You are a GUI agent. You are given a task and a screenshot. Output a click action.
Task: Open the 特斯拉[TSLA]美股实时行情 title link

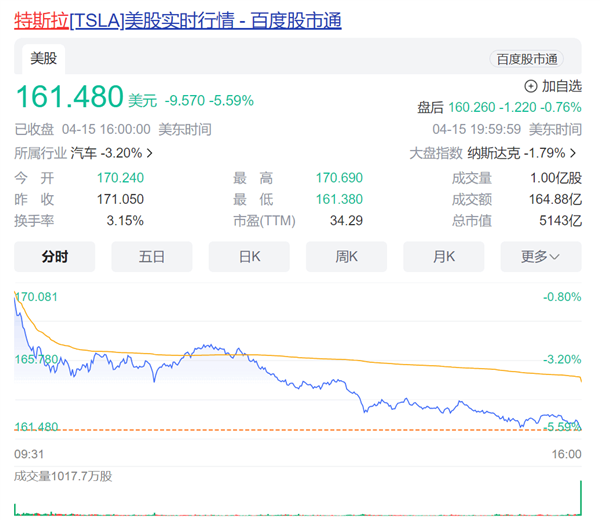(178, 21)
